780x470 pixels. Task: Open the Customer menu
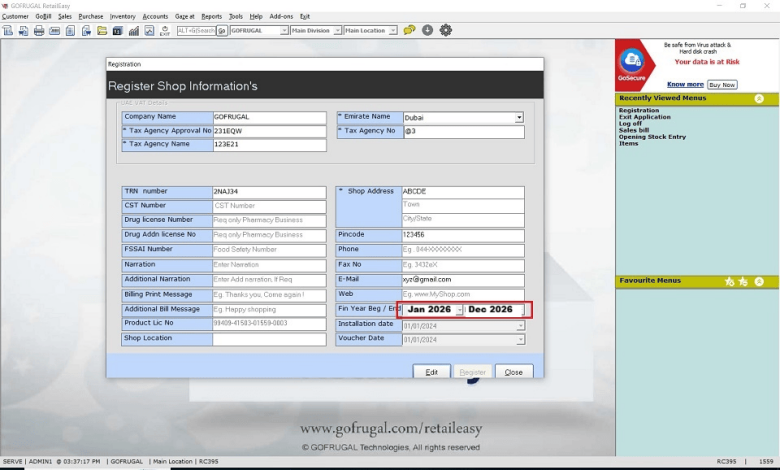[x=15, y=16]
